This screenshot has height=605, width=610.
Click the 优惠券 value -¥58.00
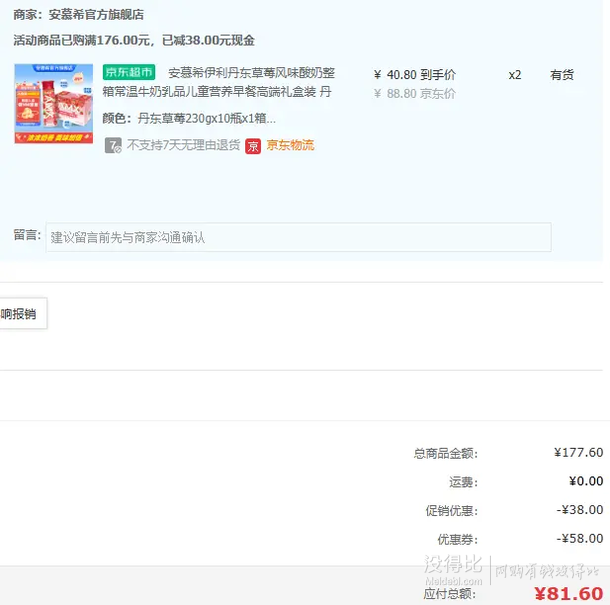580,538
